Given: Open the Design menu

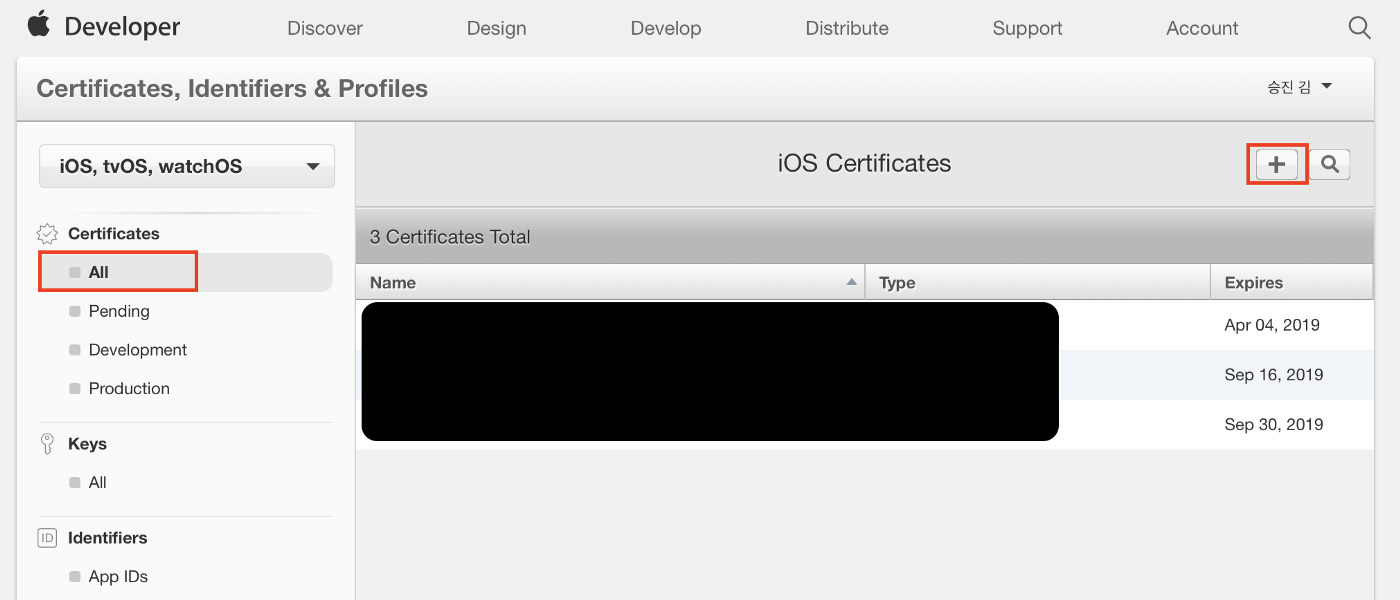Looking at the screenshot, I should tap(496, 28).
